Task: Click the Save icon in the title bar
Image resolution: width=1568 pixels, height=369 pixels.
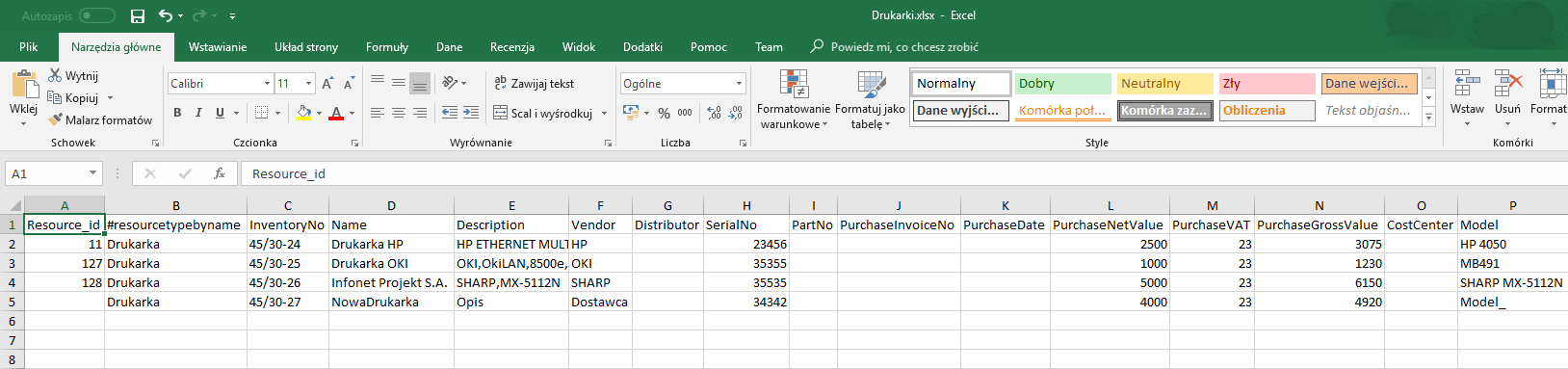Action: [x=138, y=15]
